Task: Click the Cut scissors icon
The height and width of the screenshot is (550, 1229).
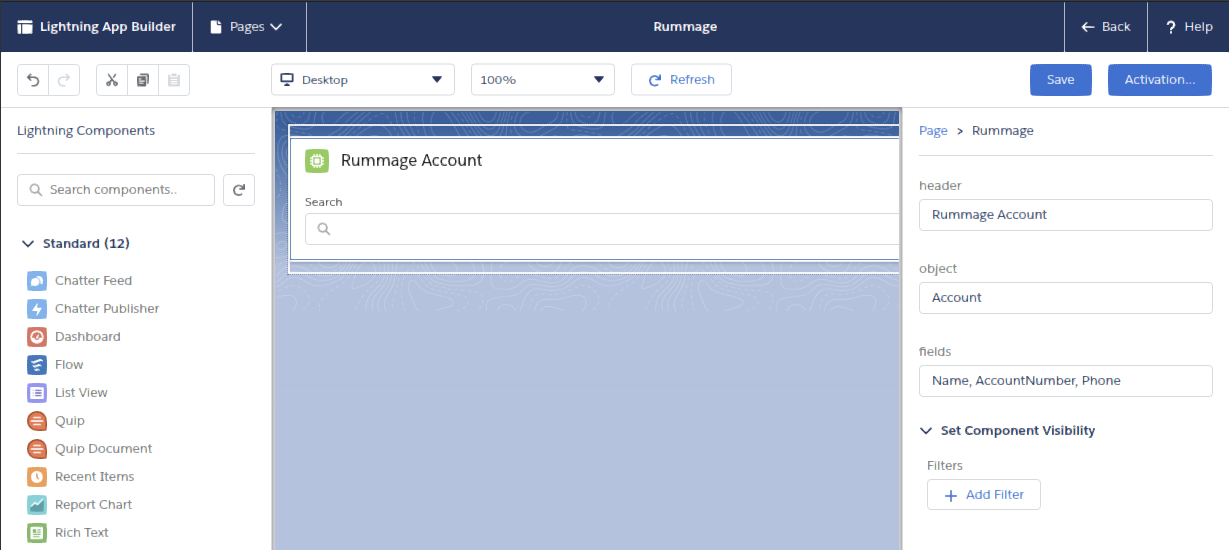Action: coord(112,80)
